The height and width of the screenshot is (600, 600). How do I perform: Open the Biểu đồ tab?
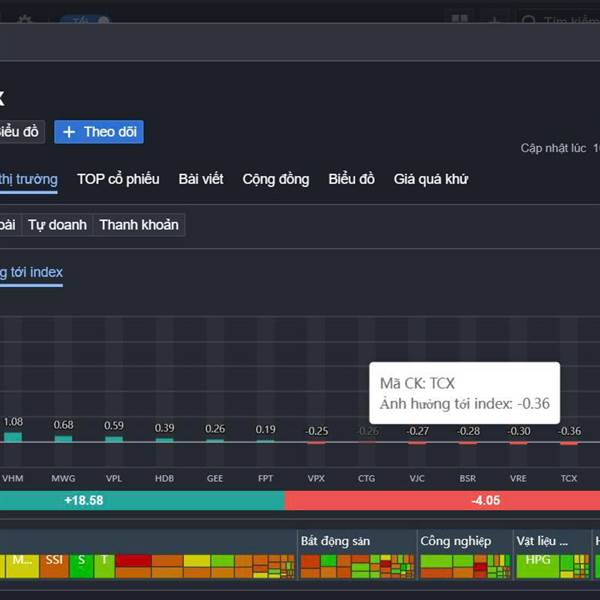[x=352, y=179]
